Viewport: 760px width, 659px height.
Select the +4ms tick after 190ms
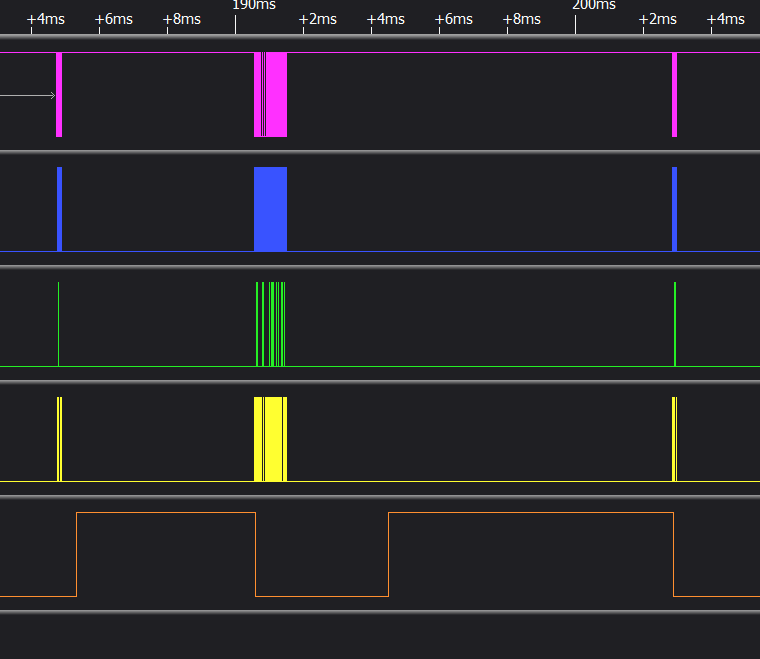(385, 19)
